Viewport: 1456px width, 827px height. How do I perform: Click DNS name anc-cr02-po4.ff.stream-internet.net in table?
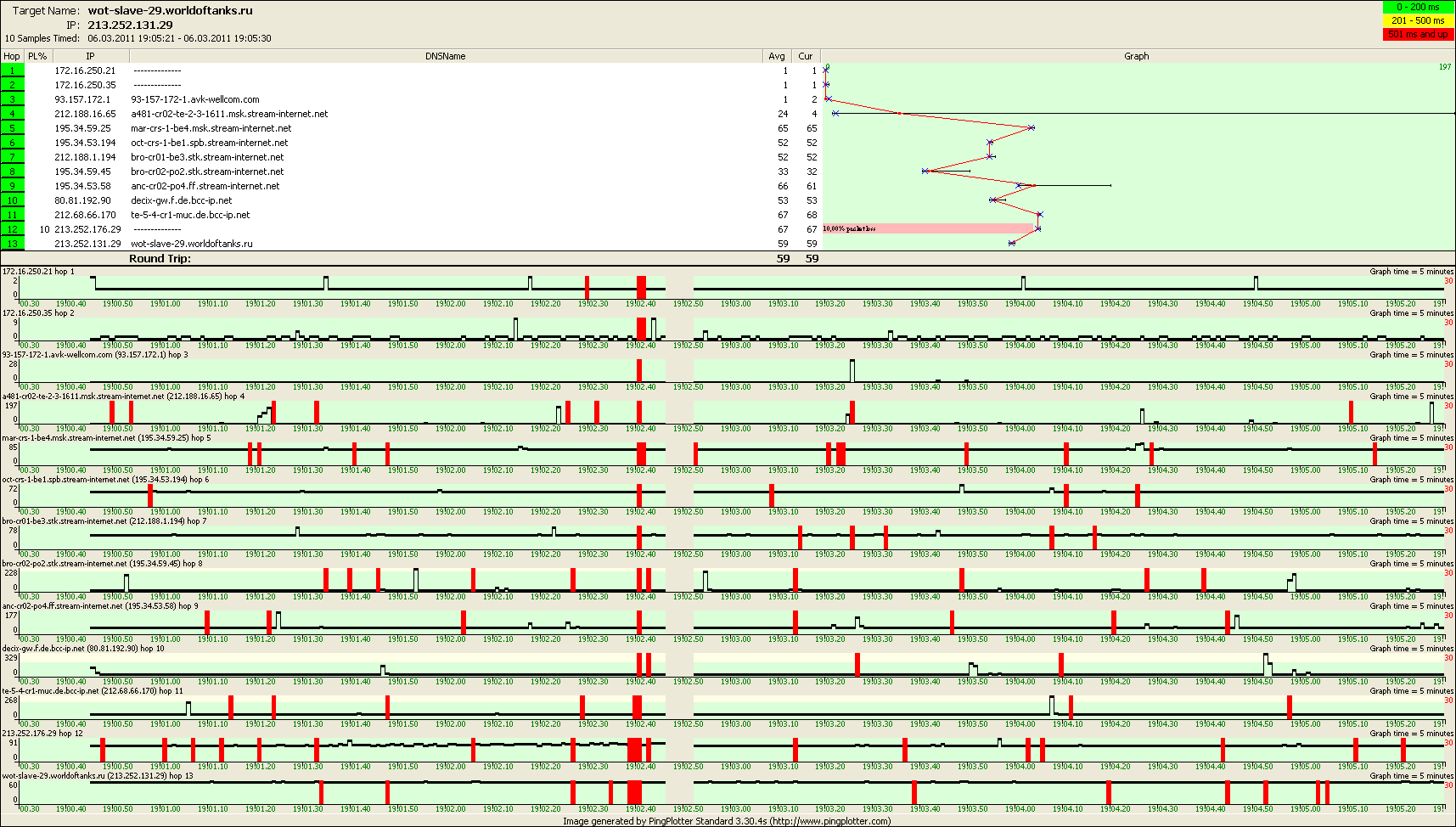pyautogui.click(x=205, y=186)
